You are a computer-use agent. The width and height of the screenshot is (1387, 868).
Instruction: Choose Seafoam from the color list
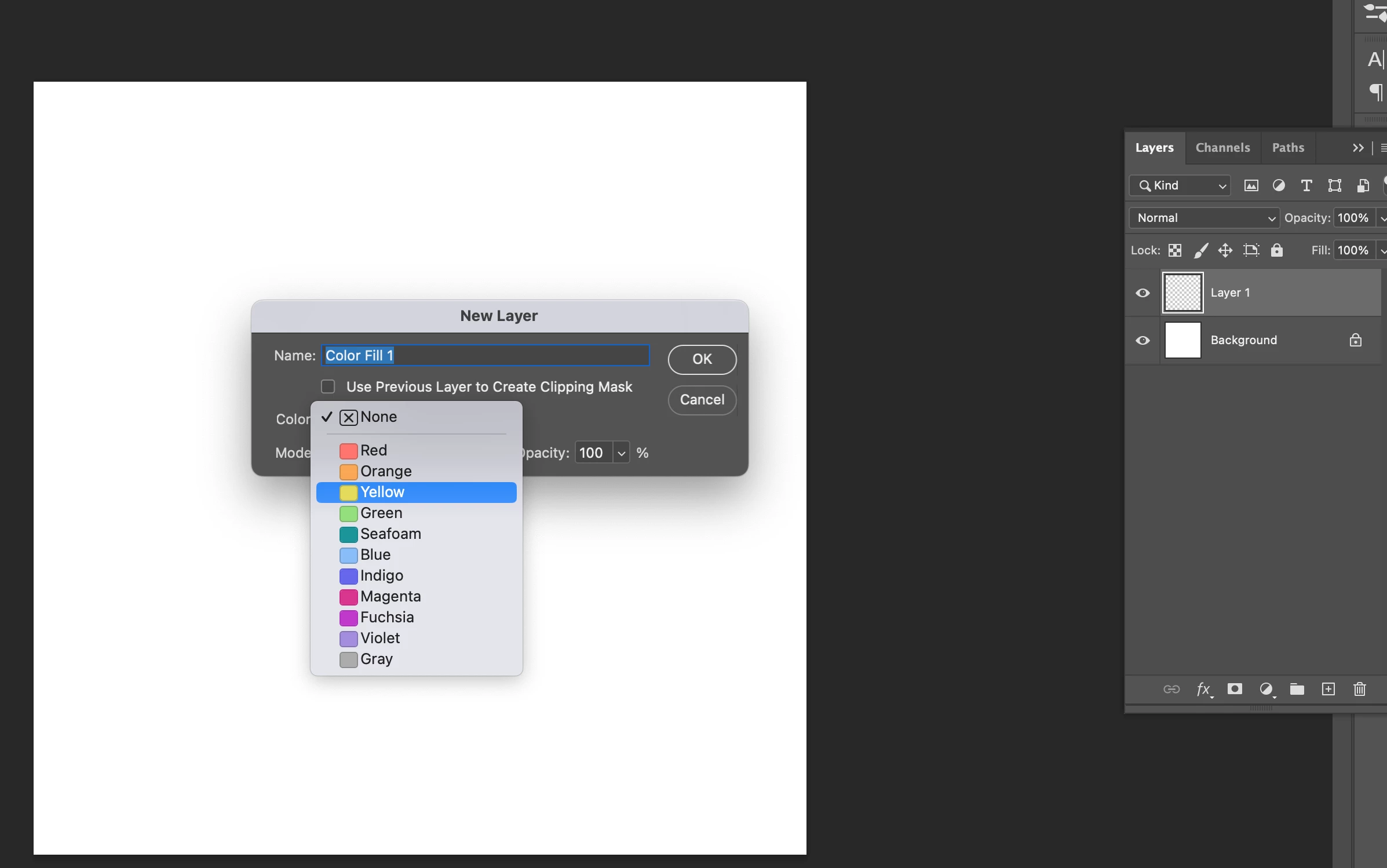pos(390,534)
